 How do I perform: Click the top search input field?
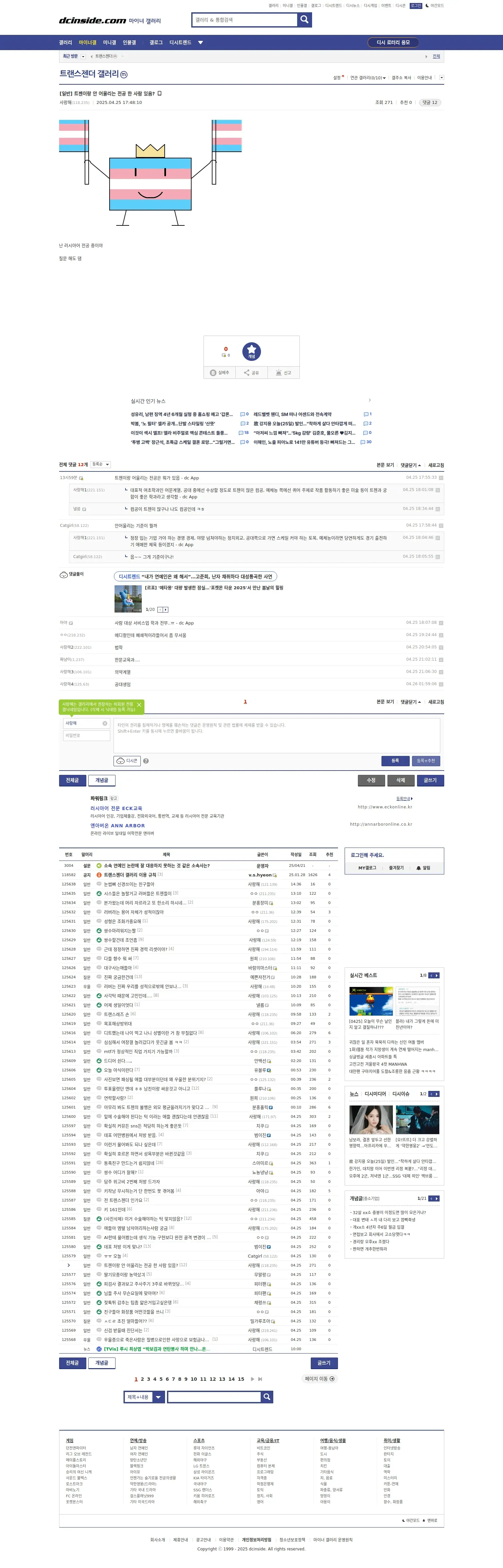click(x=245, y=20)
